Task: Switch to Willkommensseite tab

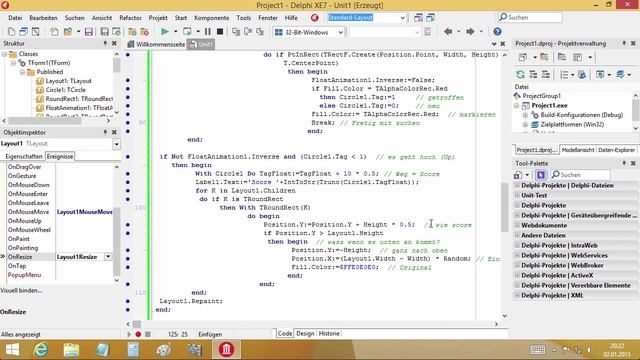Action: point(156,44)
